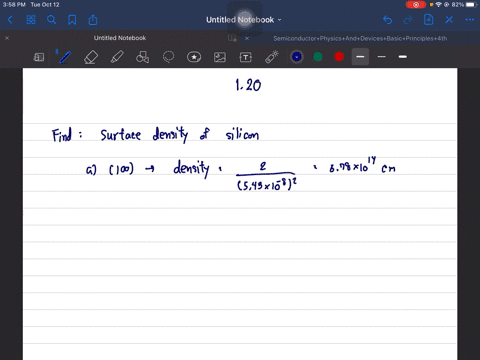Viewport: 480px width, 360px height.
Task: Tap the handwritten fraction expression
Action: coord(266,176)
